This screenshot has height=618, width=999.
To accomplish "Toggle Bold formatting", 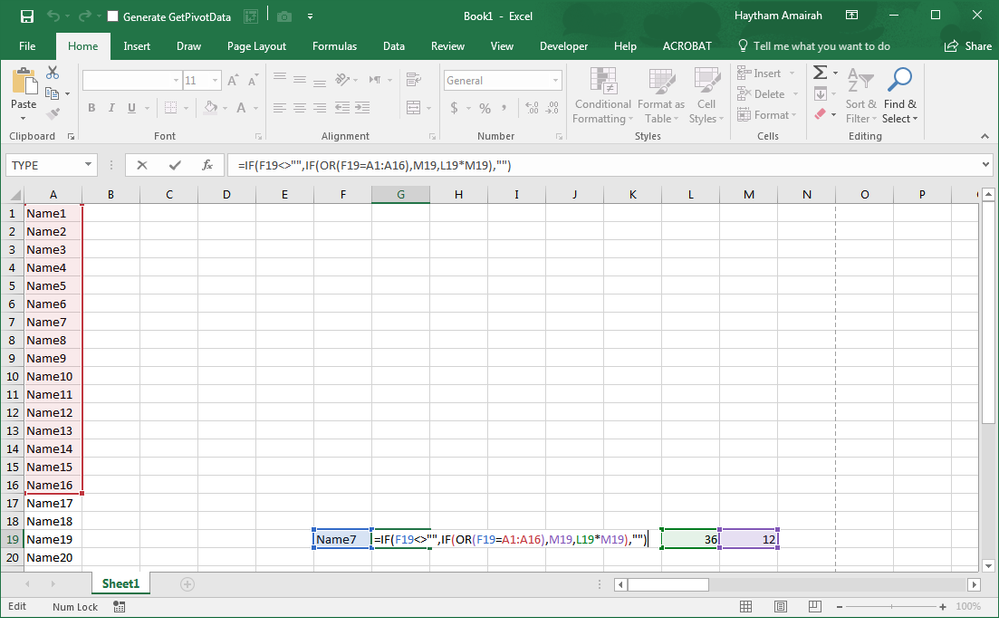I will (x=92, y=108).
